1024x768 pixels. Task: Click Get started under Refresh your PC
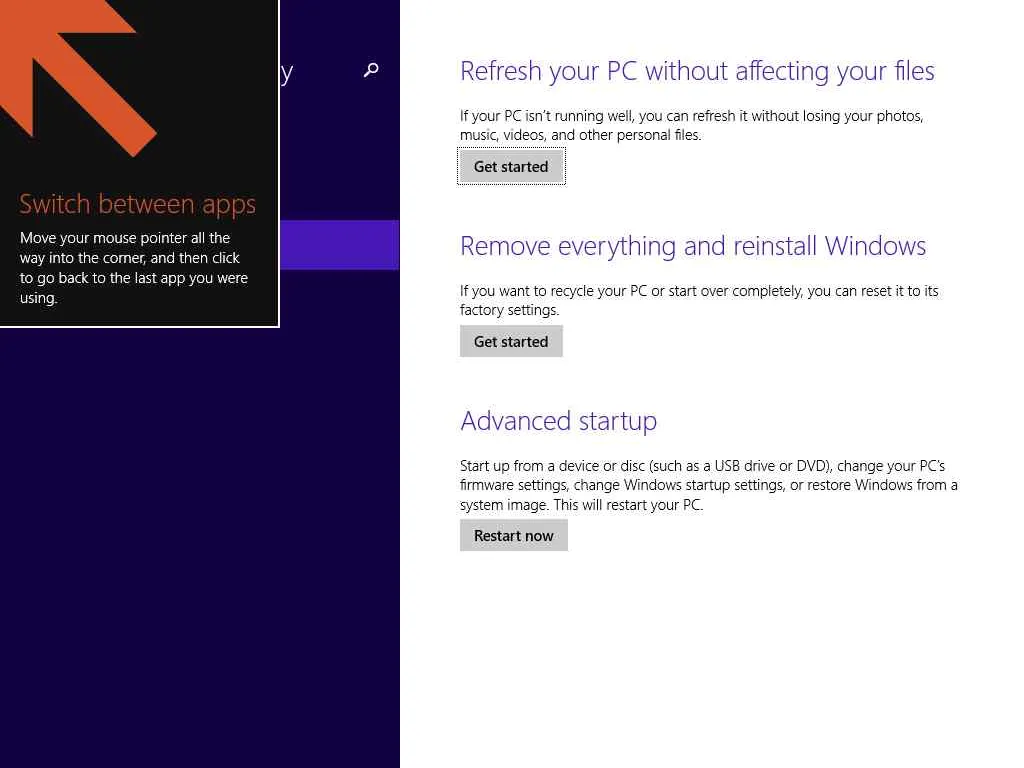[x=511, y=167]
